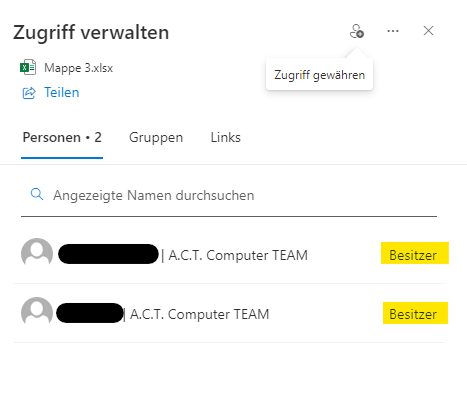
Task: Click the Excel file icon for Mappe 3.xlsx
Action: coord(28,67)
